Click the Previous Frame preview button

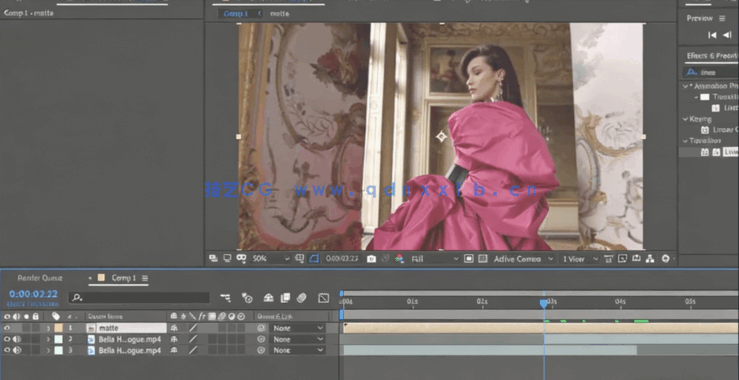pyautogui.click(x=728, y=35)
